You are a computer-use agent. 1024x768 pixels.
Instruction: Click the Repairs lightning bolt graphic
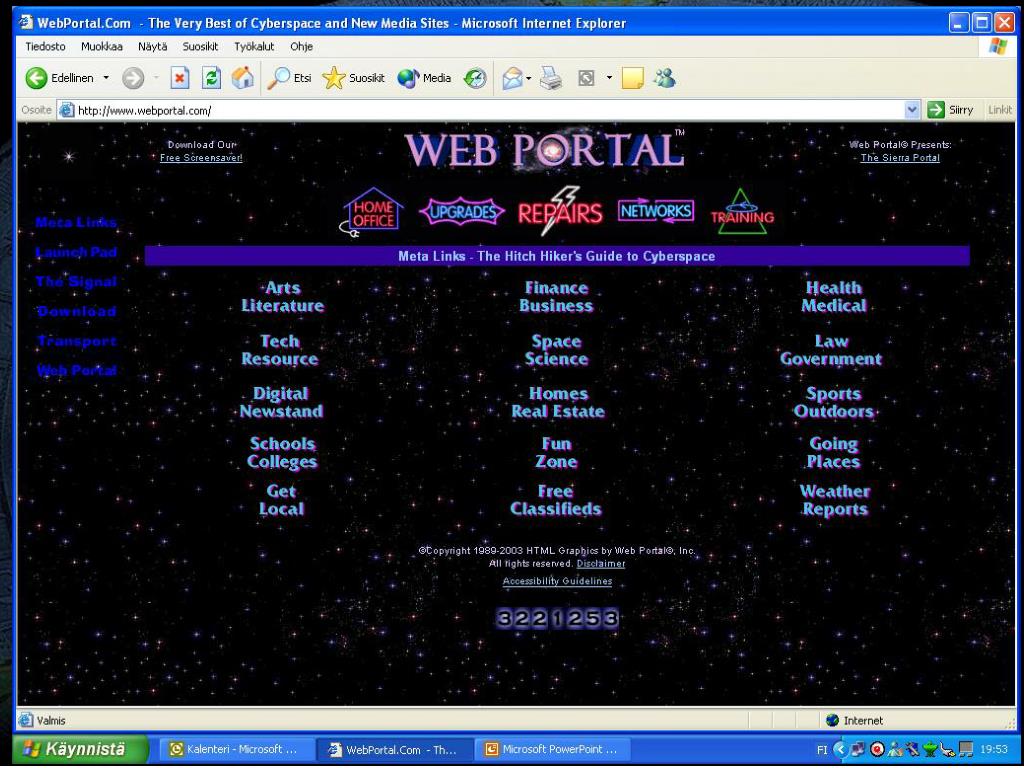pyautogui.click(x=560, y=211)
